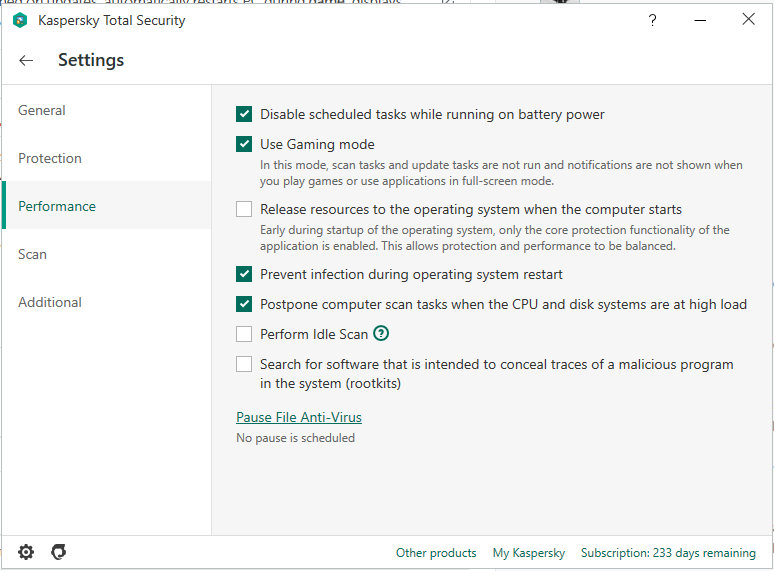Image resolution: width=774 pixels, height=571 pixels.
Task: Toggle Postpone computer scan tasks at high load
Action: point(244,304)
